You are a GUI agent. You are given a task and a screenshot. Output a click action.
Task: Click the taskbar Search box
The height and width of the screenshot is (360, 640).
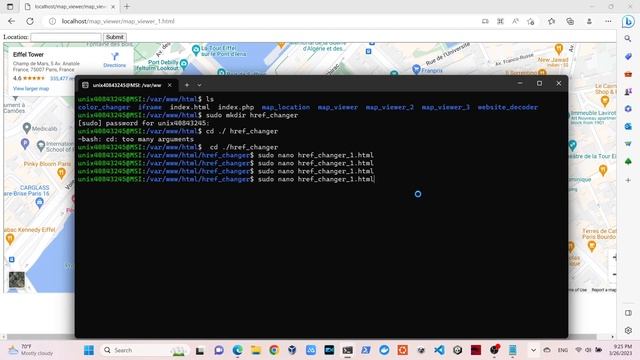click(x=144, y=350)
